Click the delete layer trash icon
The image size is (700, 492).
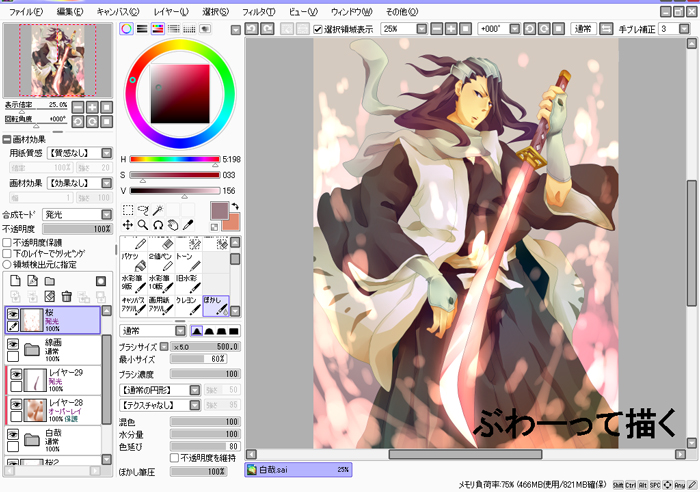point(66,296)
